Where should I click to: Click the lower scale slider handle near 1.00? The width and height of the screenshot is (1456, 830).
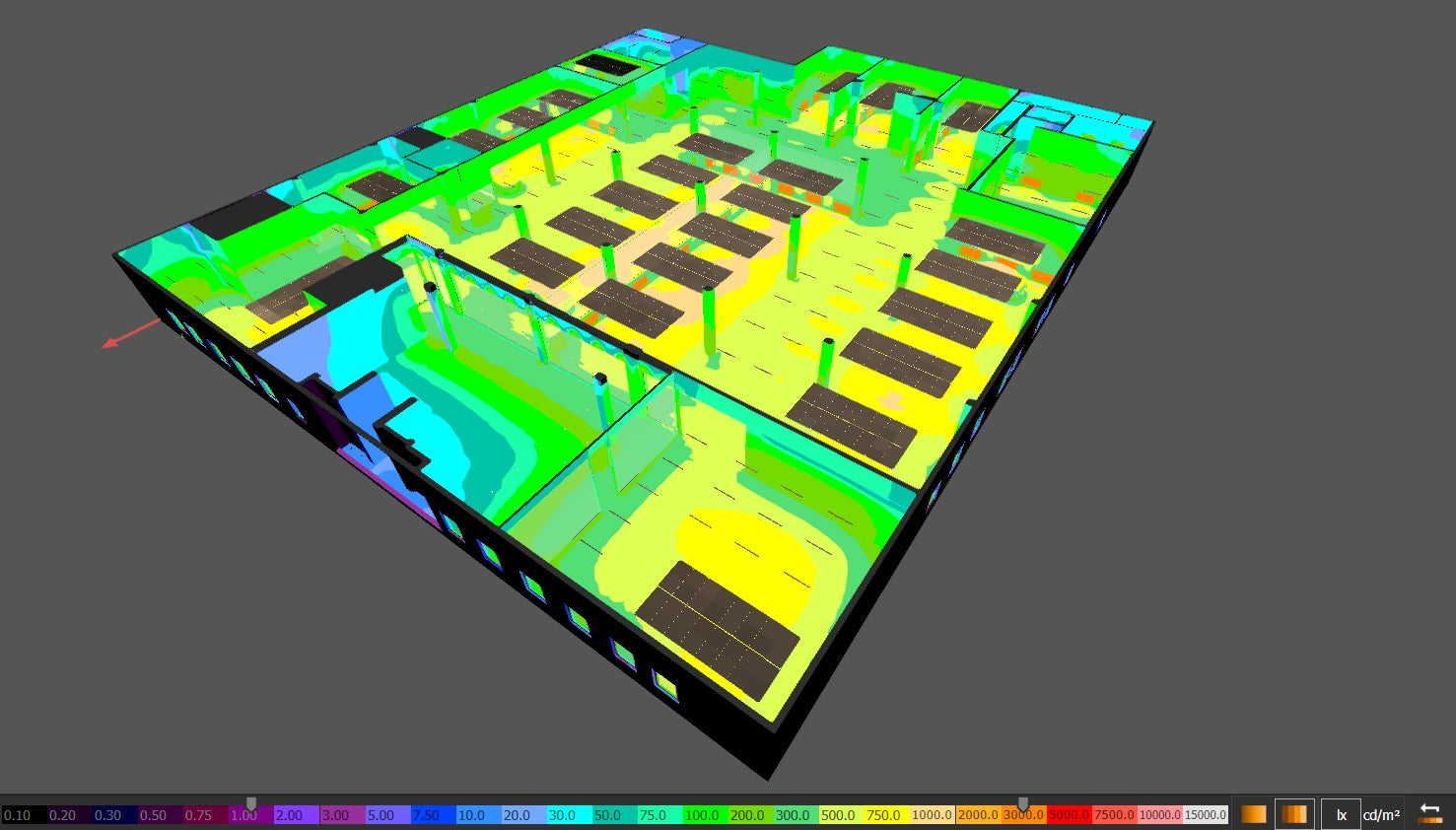pyautogui.click(x=251, y=804)
